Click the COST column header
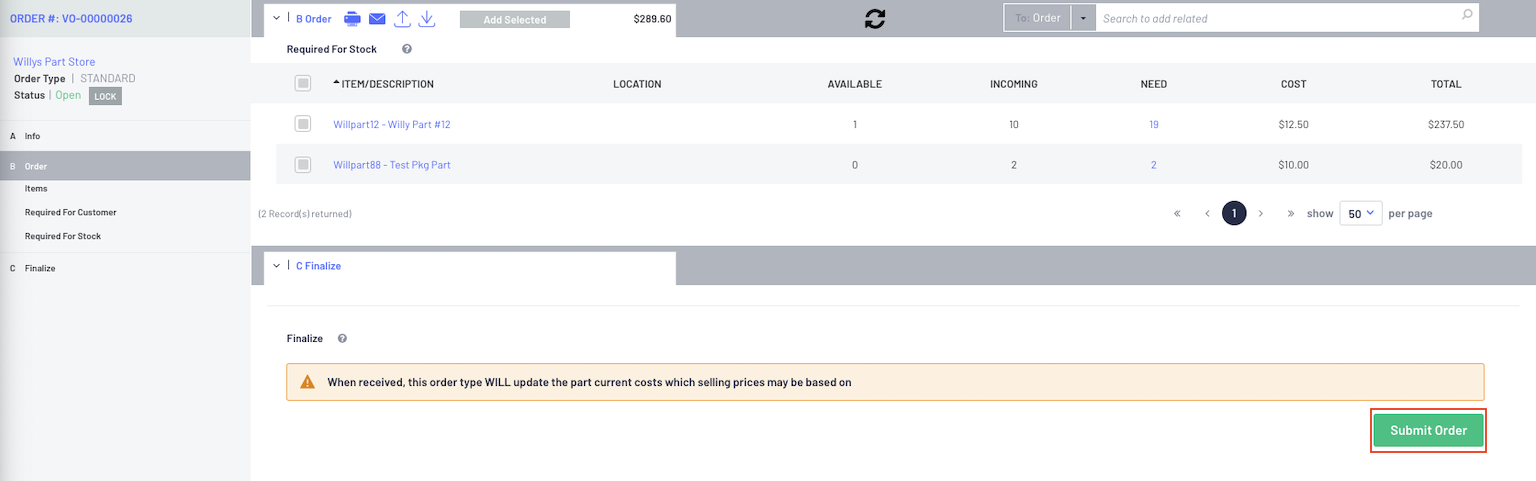 [x=1294, y=84]
